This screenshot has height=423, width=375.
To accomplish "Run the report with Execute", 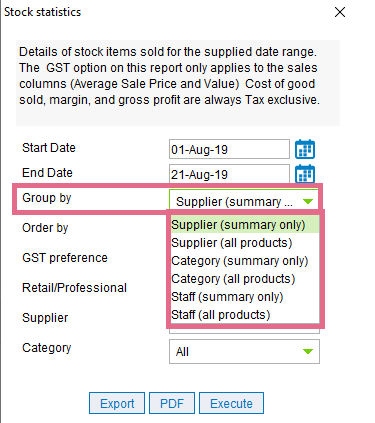I will point(231,403).
